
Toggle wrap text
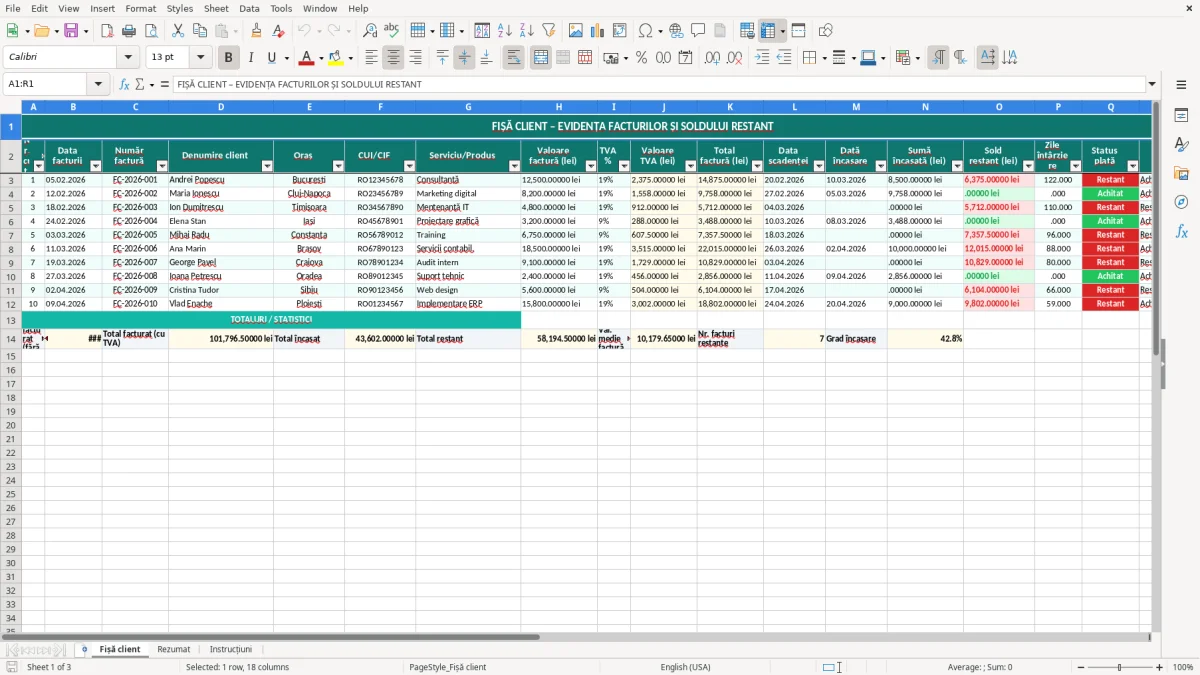tap(514, 58)
